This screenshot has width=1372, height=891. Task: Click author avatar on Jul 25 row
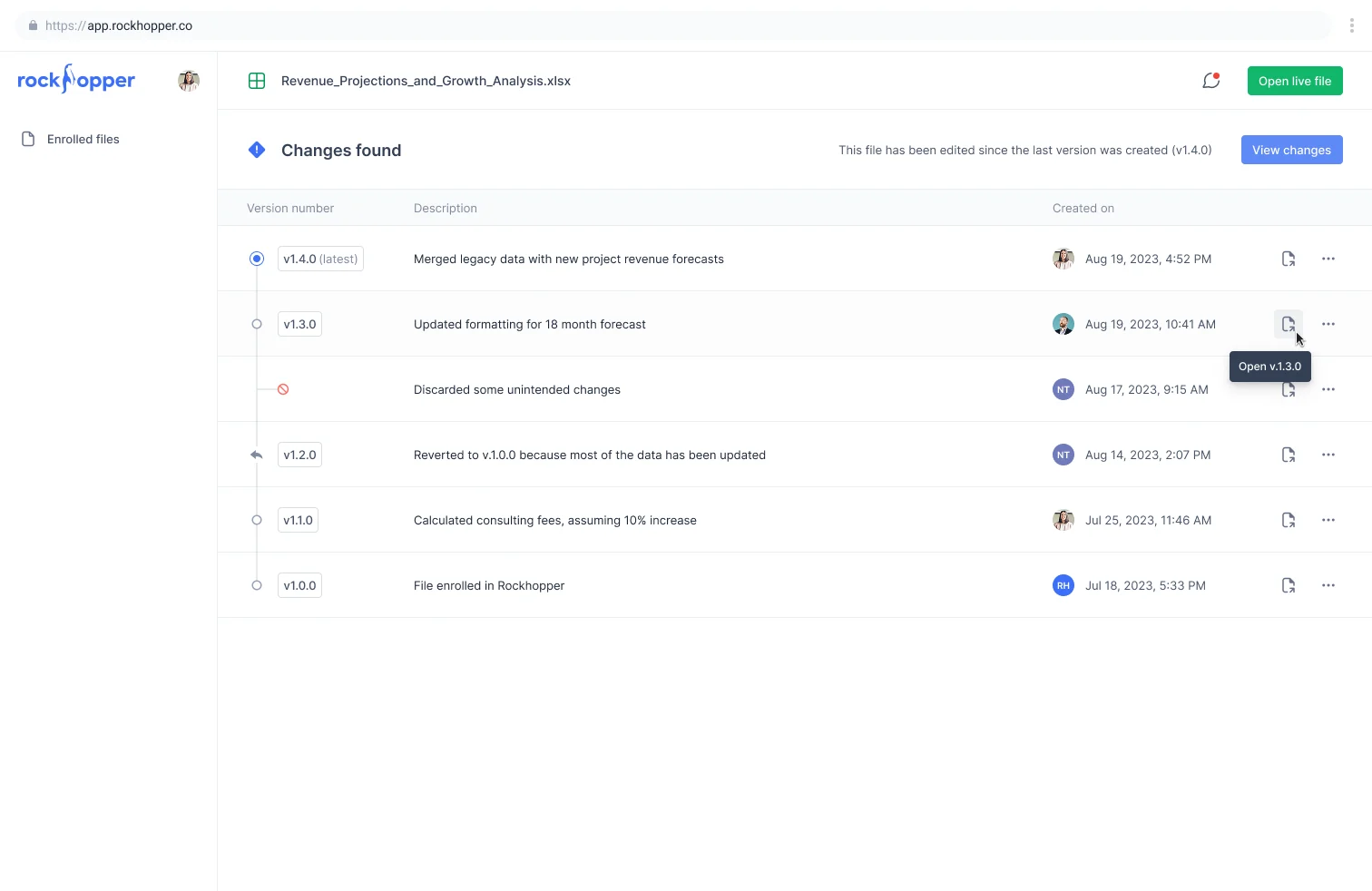click(1063, 520)
